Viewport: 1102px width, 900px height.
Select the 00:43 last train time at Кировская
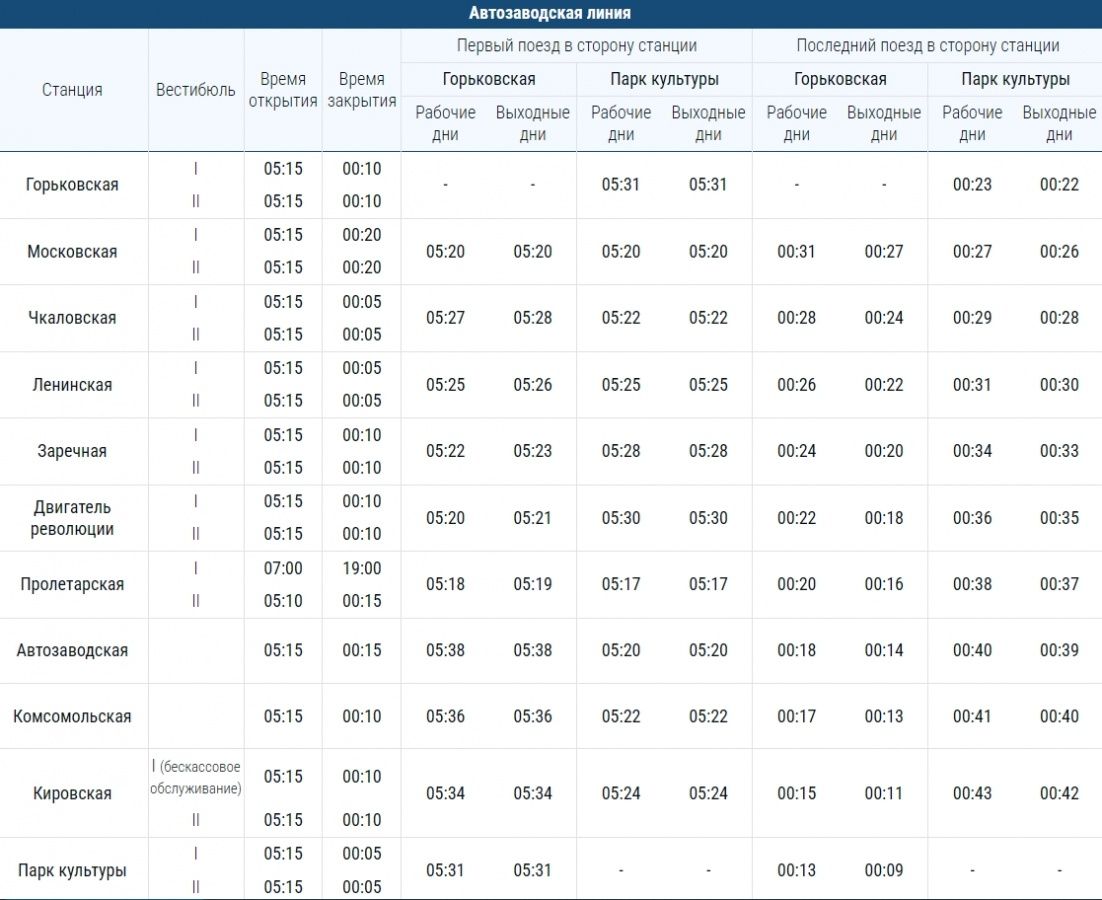[x=971, y=793]
